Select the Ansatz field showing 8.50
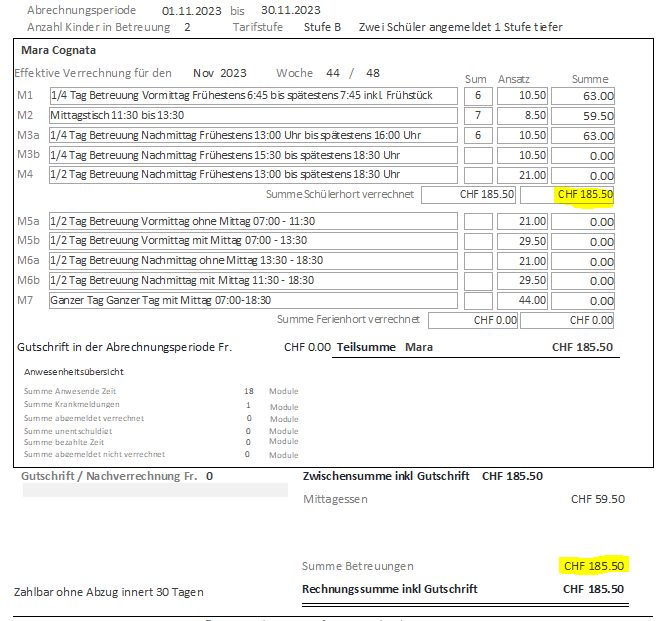 pyautogui.click(x=521, y=116)
